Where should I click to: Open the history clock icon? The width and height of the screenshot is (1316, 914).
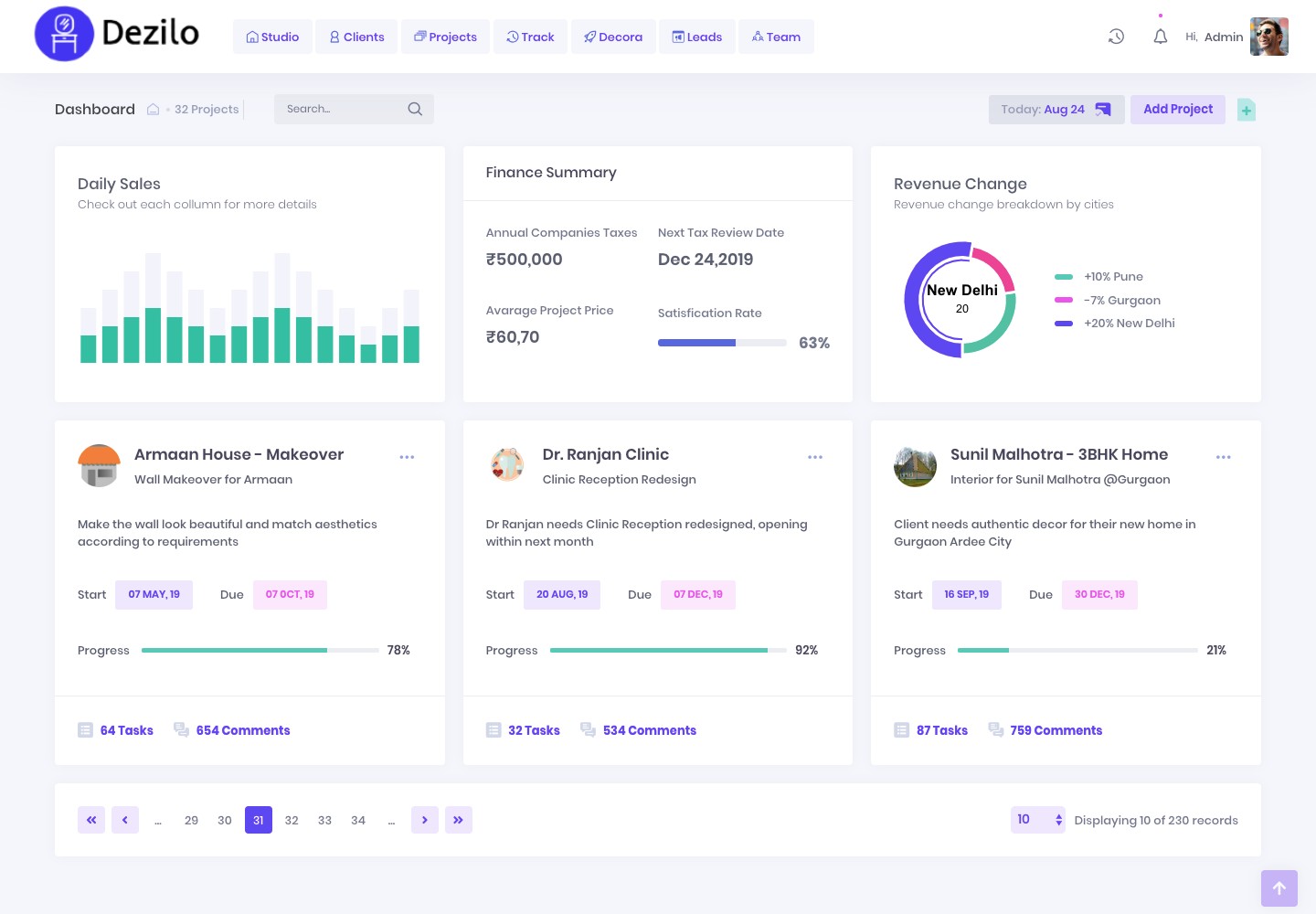pyautogui.click(x=1116, y=37)
